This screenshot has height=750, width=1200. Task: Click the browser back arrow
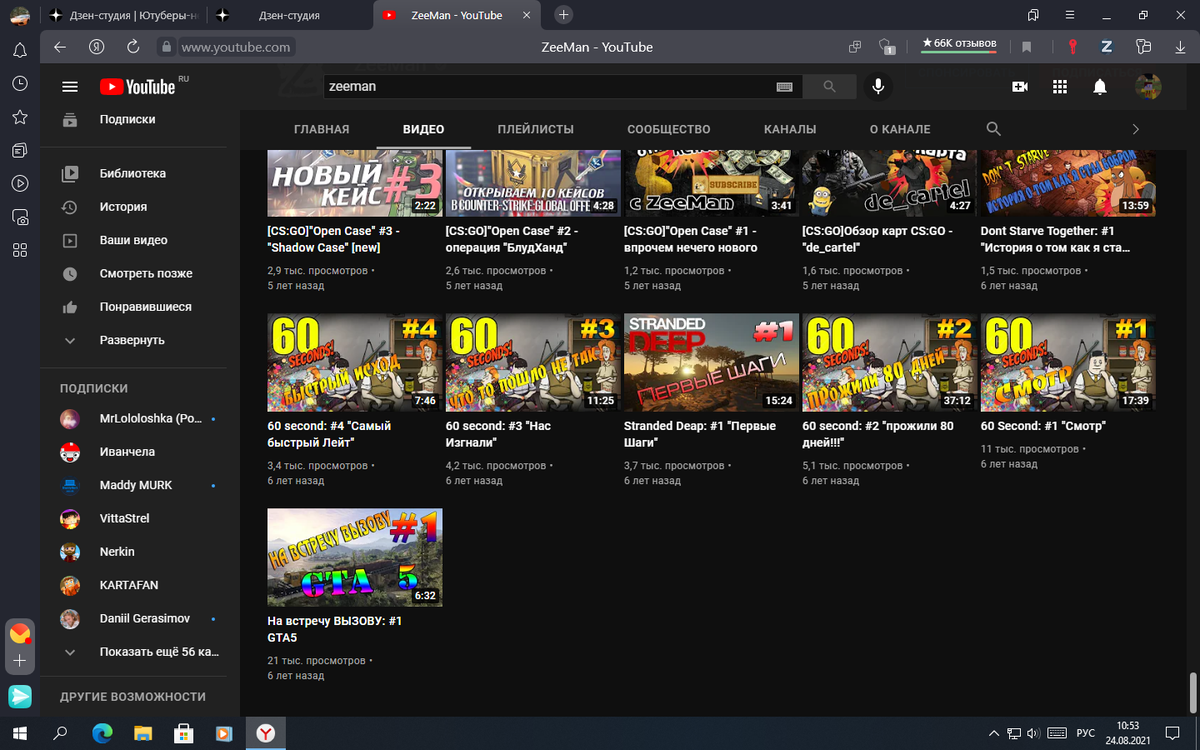pos(60,47)
